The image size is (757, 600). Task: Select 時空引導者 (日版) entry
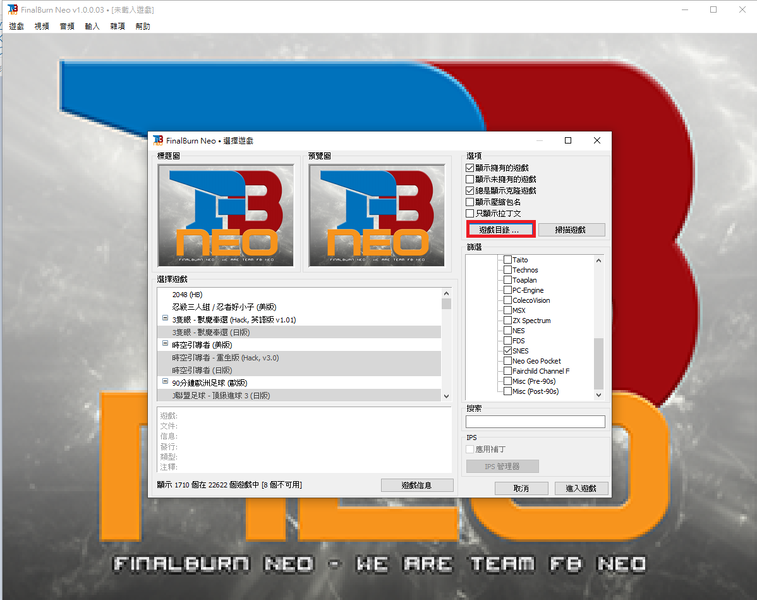[x=299, y=370]
